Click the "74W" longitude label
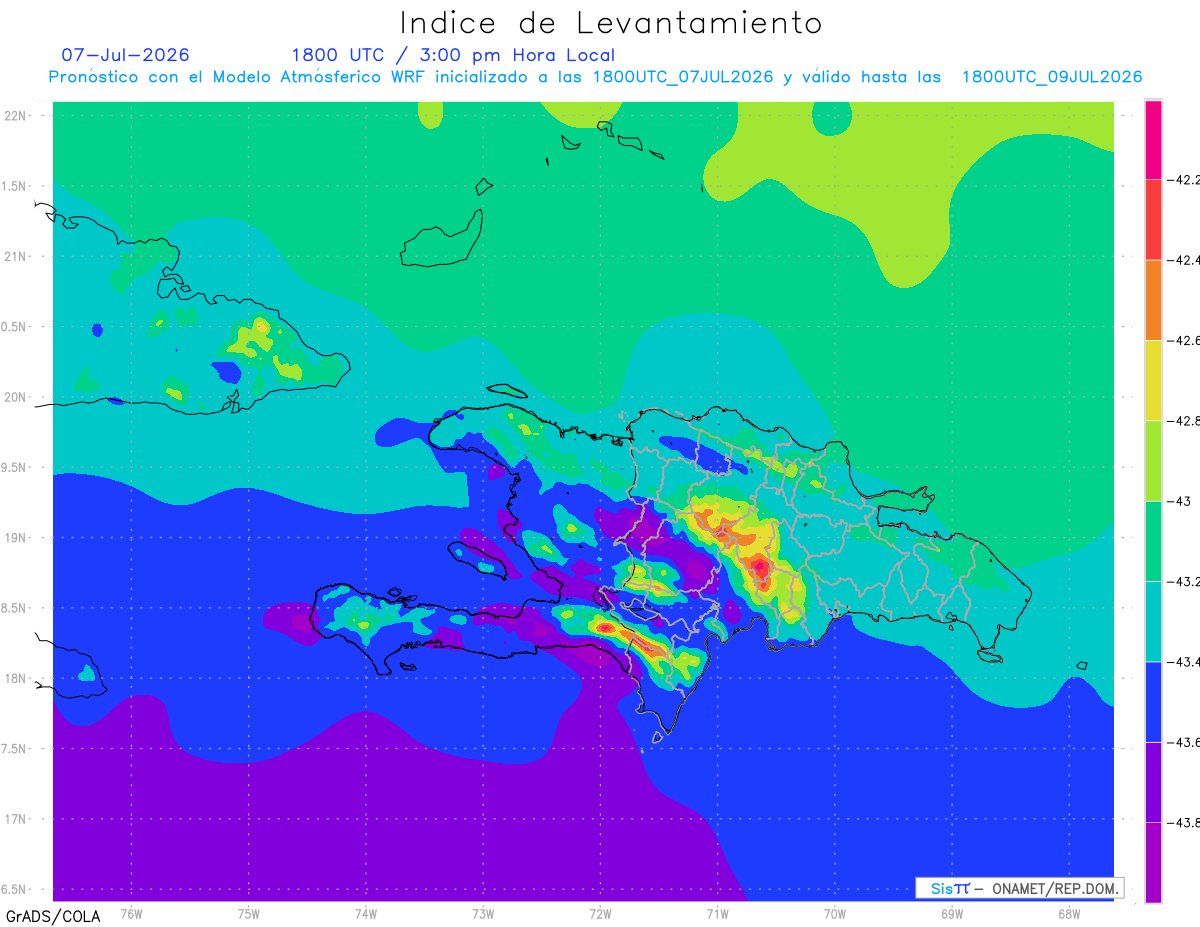 (366, 914)
